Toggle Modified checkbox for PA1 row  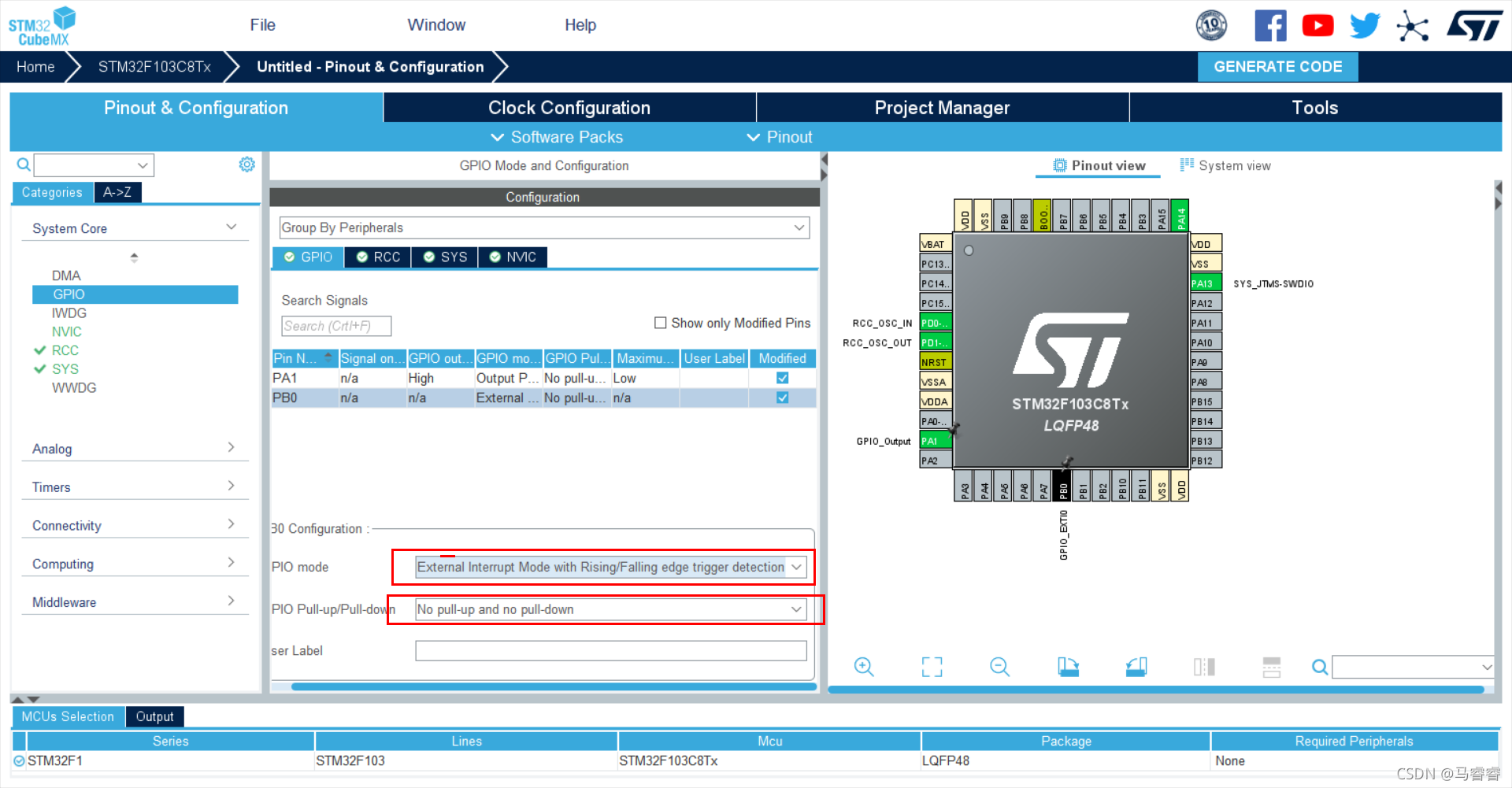pyautogui.click(x=782, y=378)
